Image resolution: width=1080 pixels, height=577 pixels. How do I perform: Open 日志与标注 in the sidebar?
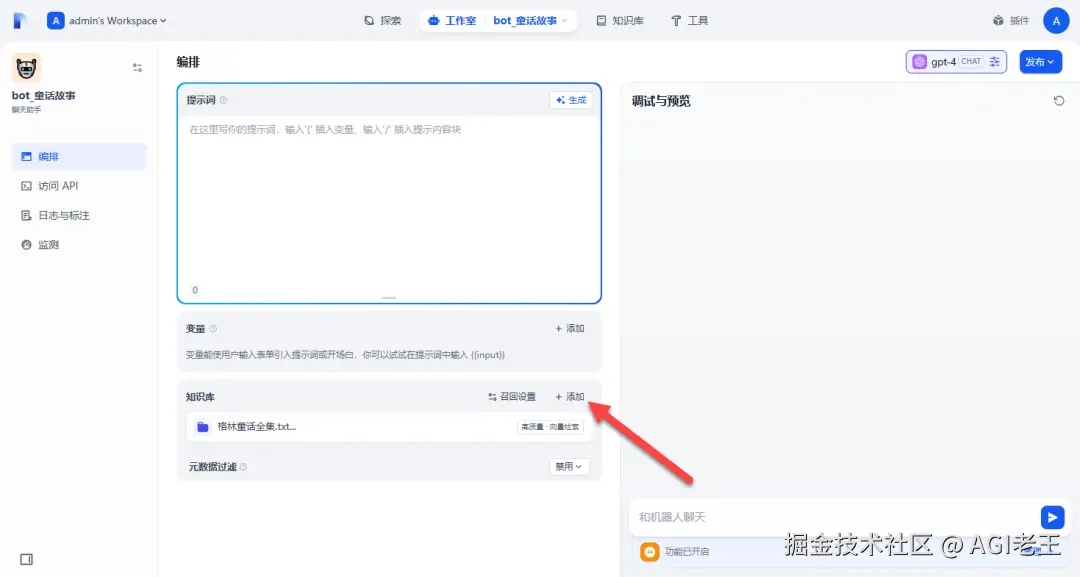[x=79, y=216]
